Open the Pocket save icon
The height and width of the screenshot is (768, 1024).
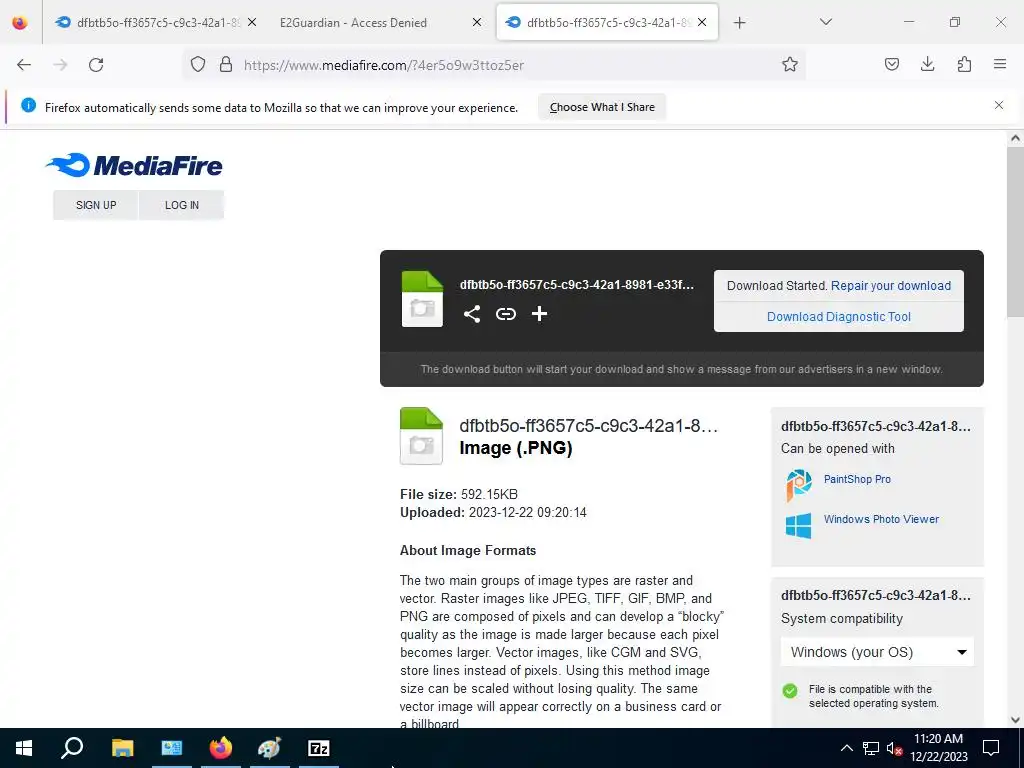(891, 64)
